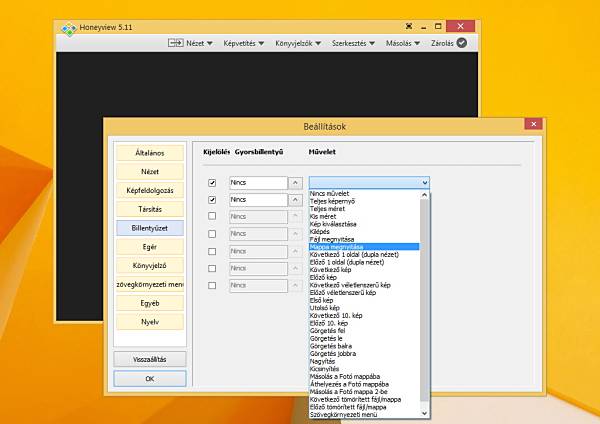Expand the Szerkesztés dropdown menu
The height and width of the screenshot is (424, 600).
pos(353,43)
